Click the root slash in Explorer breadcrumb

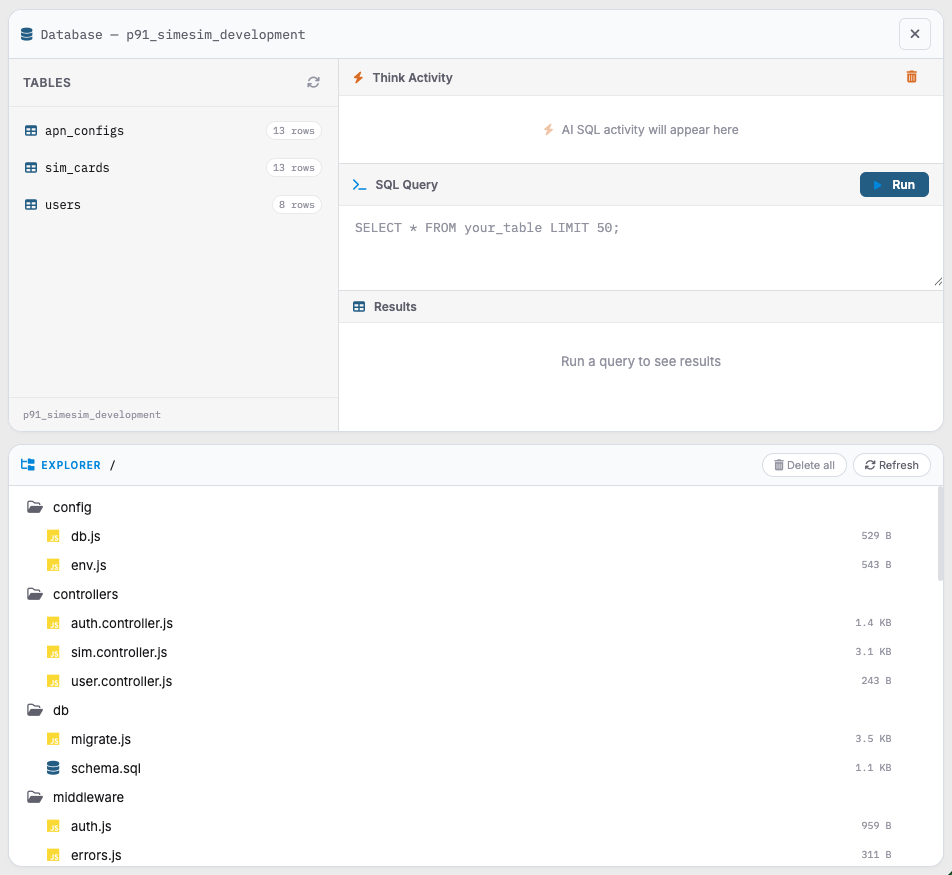coord(112,465)
